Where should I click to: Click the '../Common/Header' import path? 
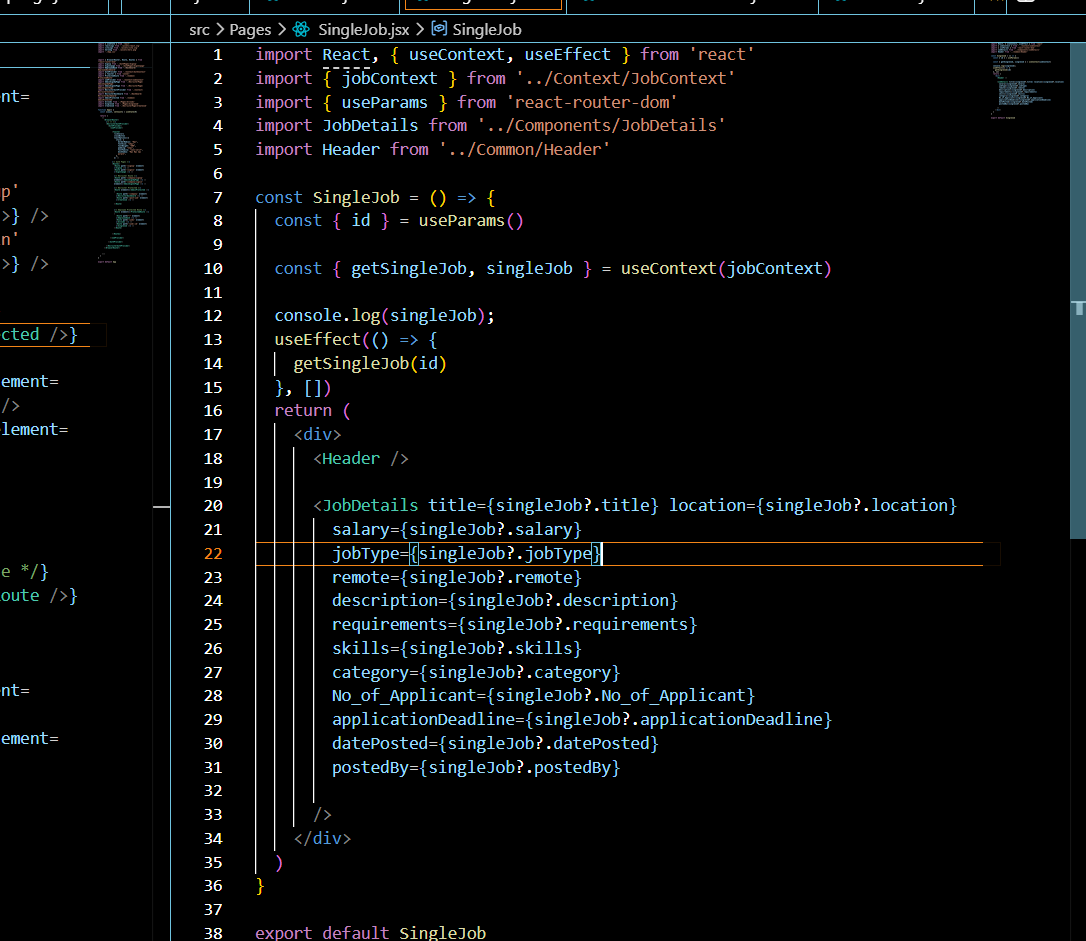[x=524, y=150]
